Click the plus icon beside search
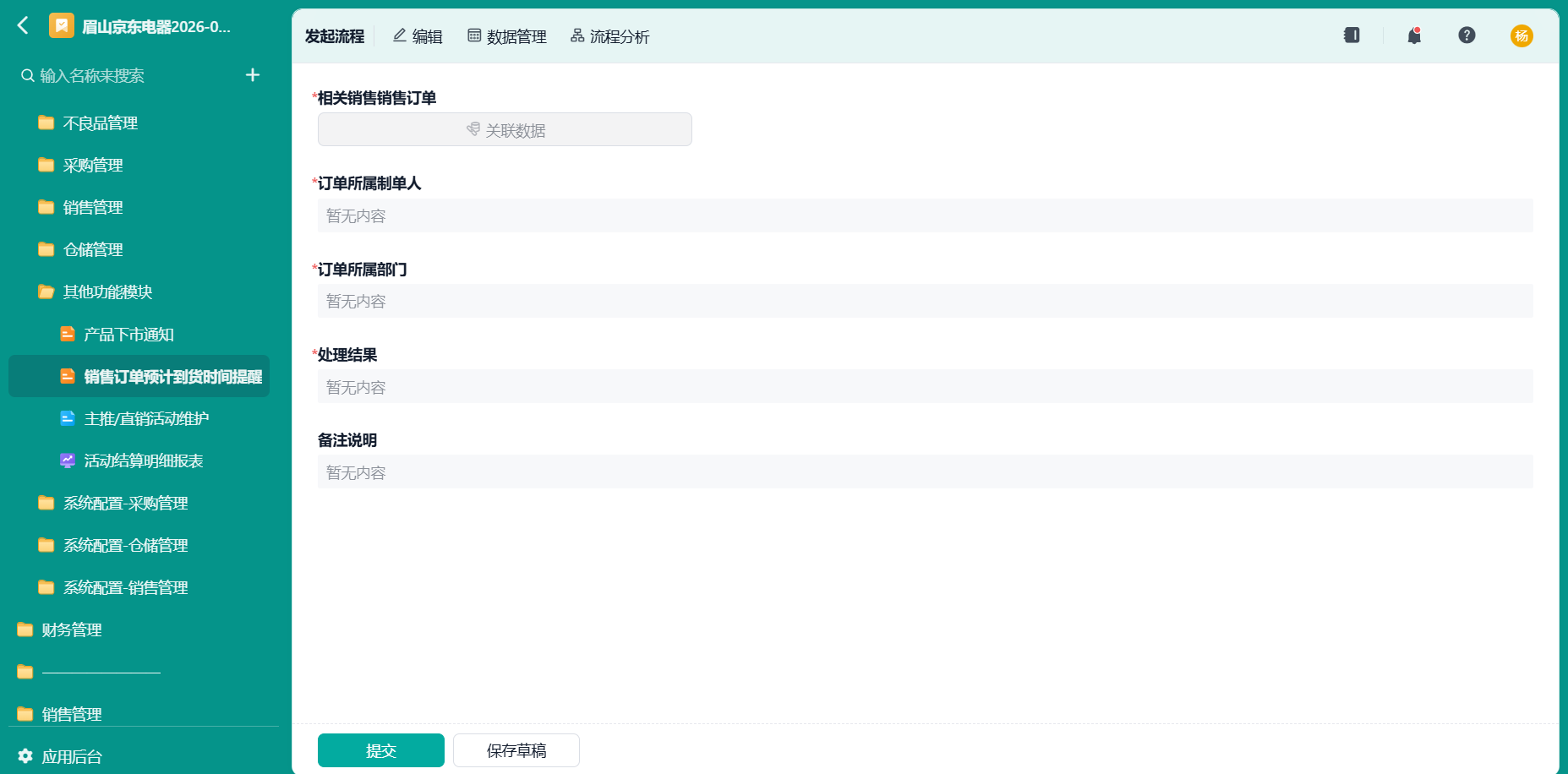The height and width of the screenshot is (774, 1568). click(252, 75)
